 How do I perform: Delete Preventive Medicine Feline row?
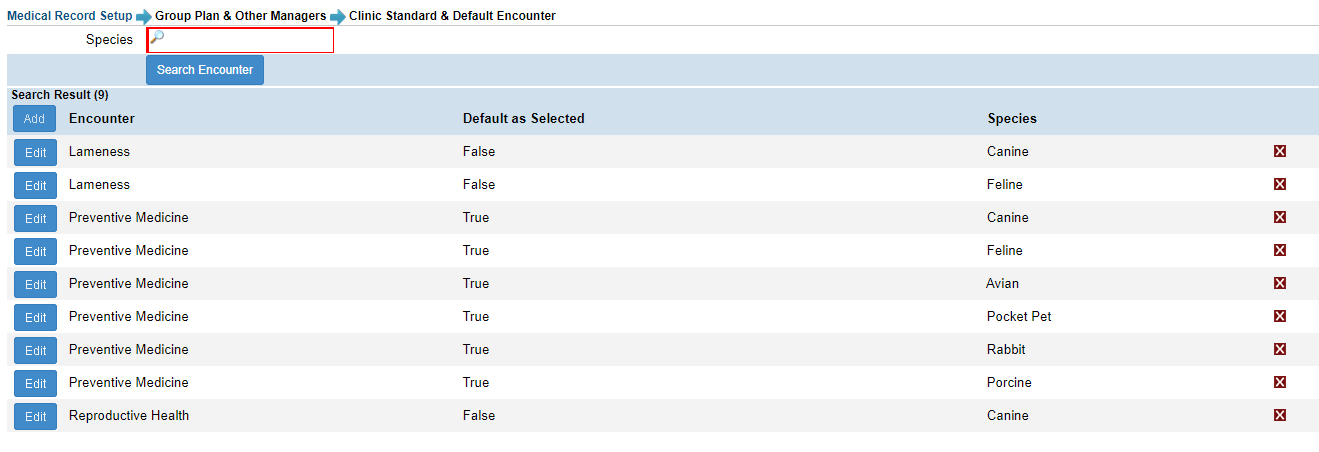point(1279,250)
